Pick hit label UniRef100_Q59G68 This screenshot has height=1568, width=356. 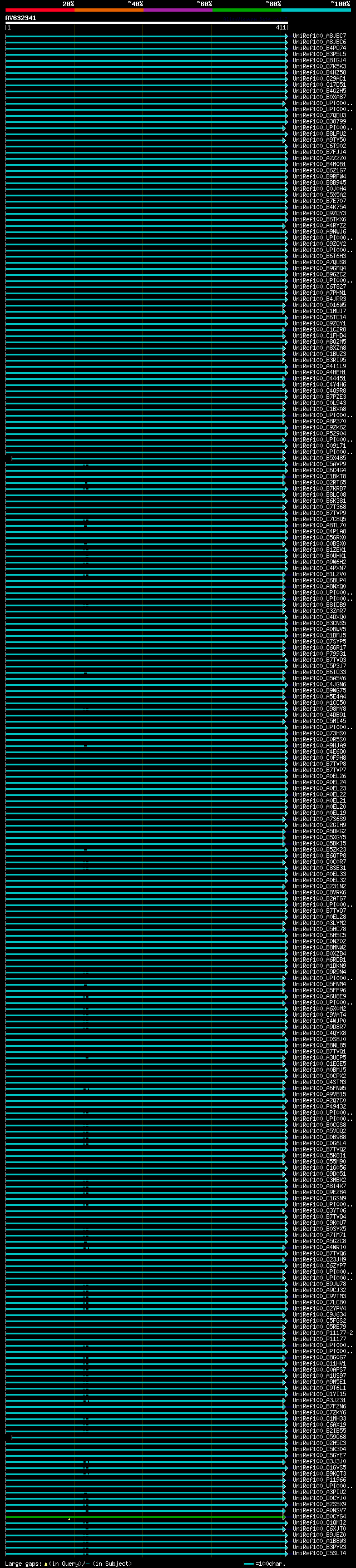tap(319, 1437)
